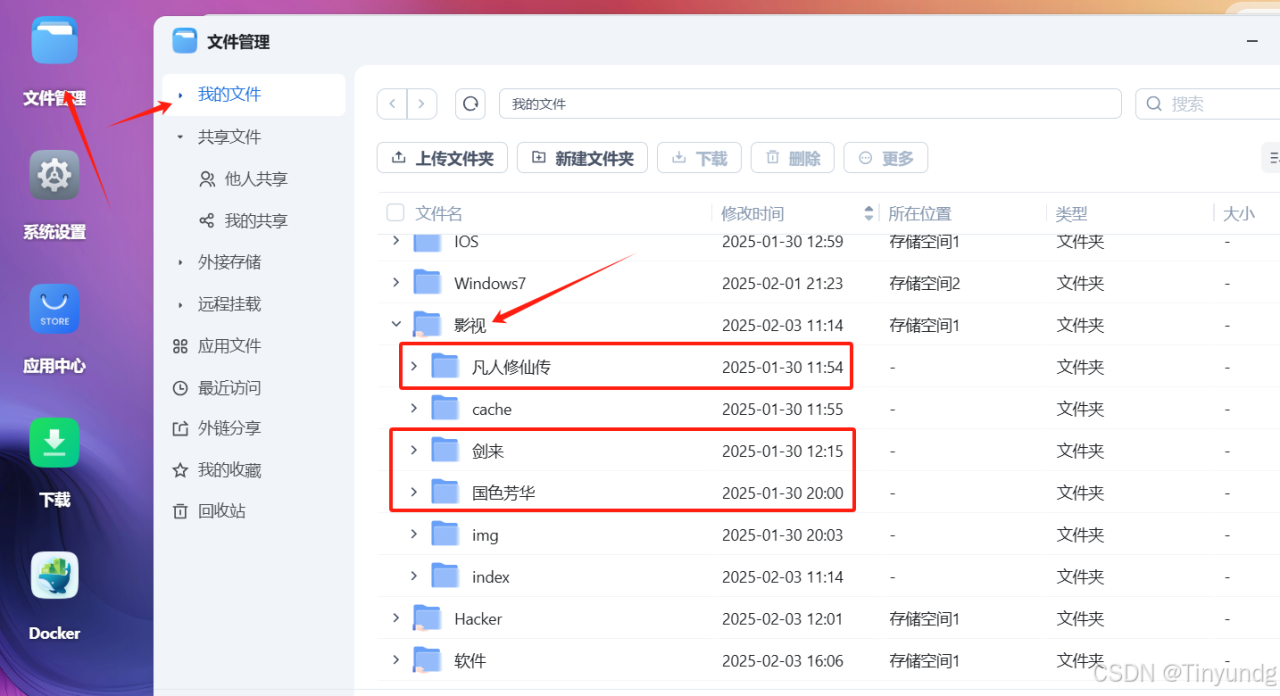
Task: Click the back navigation arrow
Action: pos(391,103)
